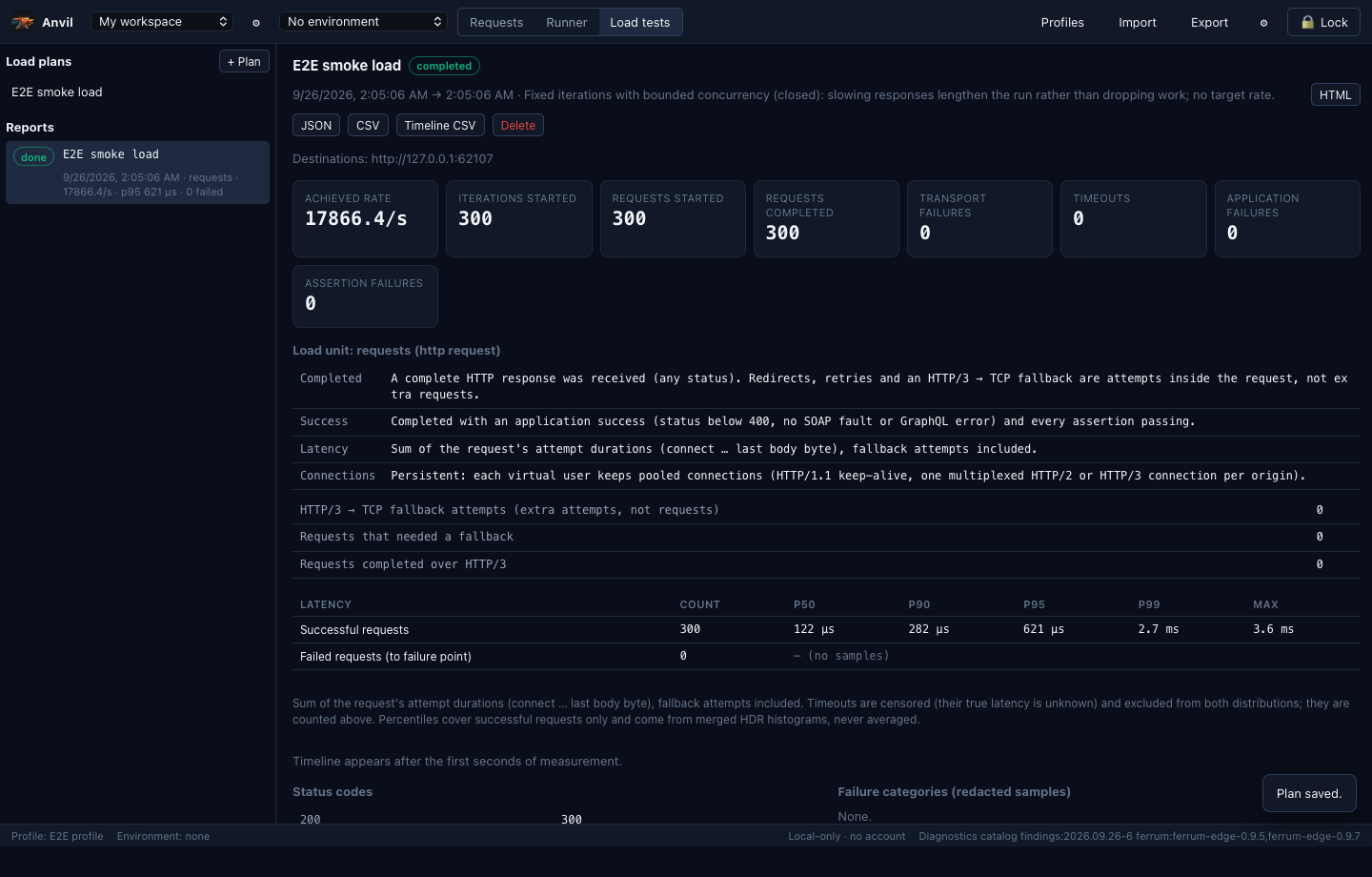Open the Profiles menu
The image size is (1372, 877).
[1062, 22]
